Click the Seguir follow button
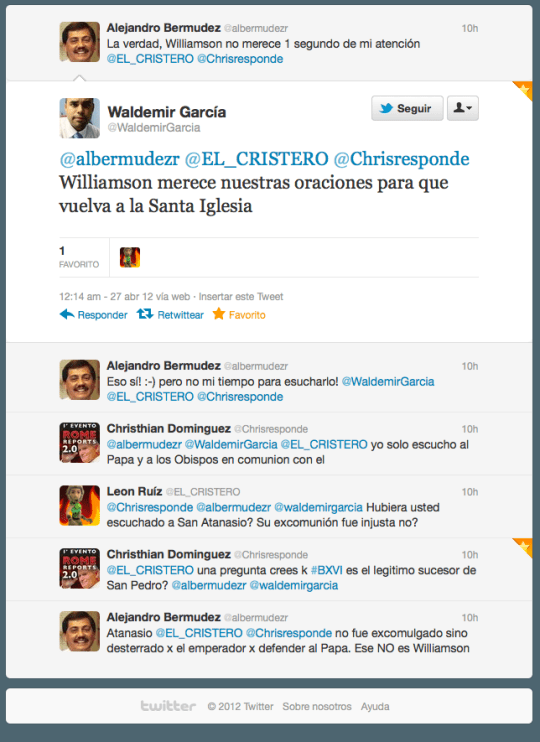Image resolution: width=540 pixels, height=742 pixels. [x=407, y=108]
